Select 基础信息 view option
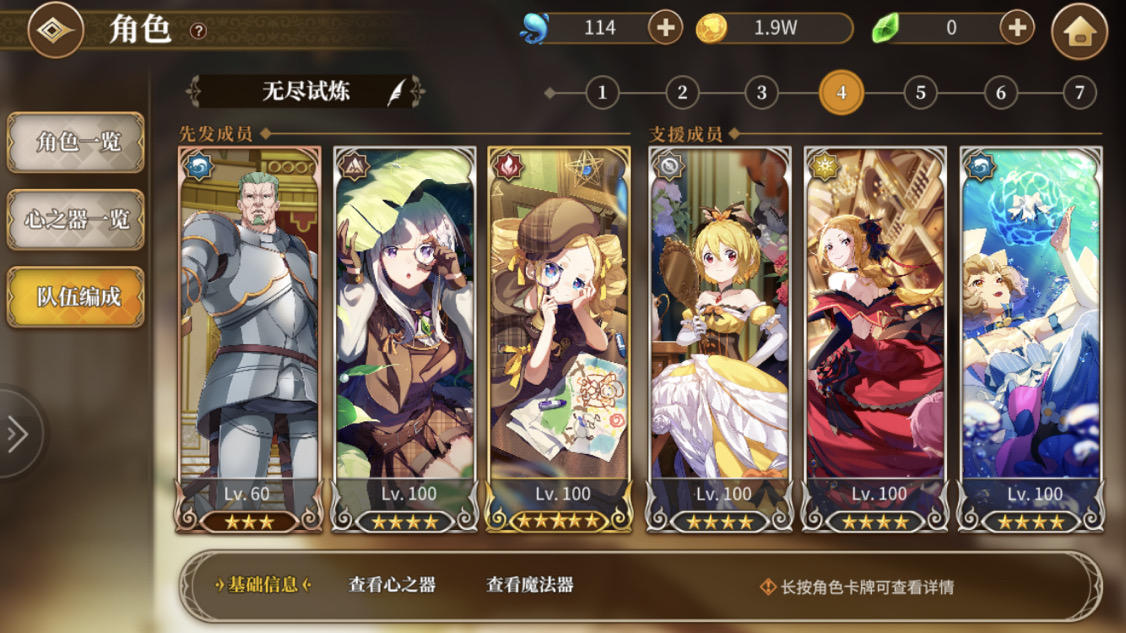Image resolution: width=1126 pixels, height=633 pixels. (263, 585)
